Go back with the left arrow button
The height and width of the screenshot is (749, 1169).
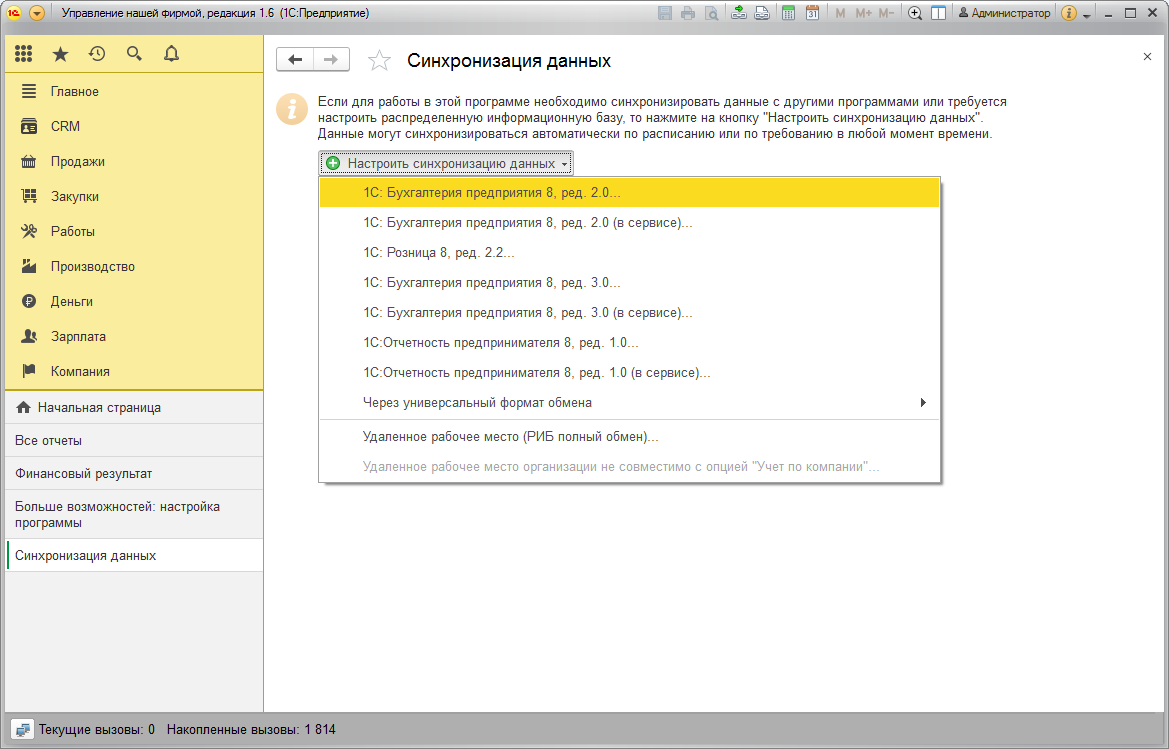coord(295,60)
